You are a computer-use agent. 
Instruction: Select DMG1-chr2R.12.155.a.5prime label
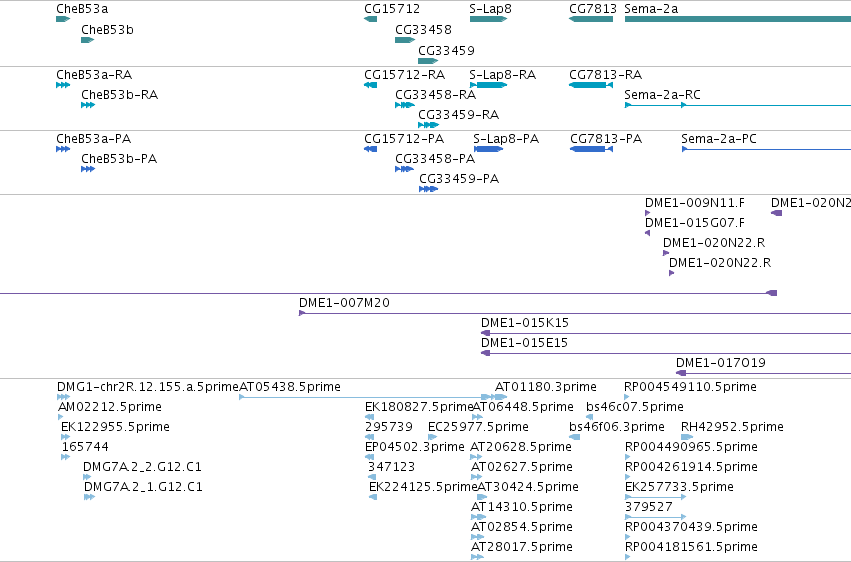(x=148, y=387)
